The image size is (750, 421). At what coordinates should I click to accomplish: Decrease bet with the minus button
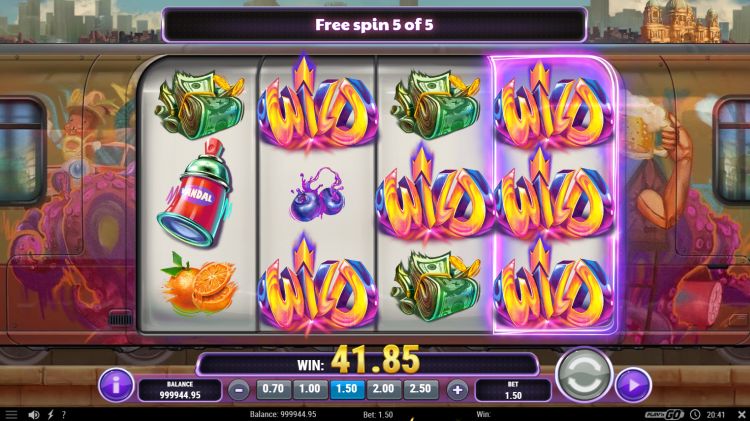pos(239,390)
